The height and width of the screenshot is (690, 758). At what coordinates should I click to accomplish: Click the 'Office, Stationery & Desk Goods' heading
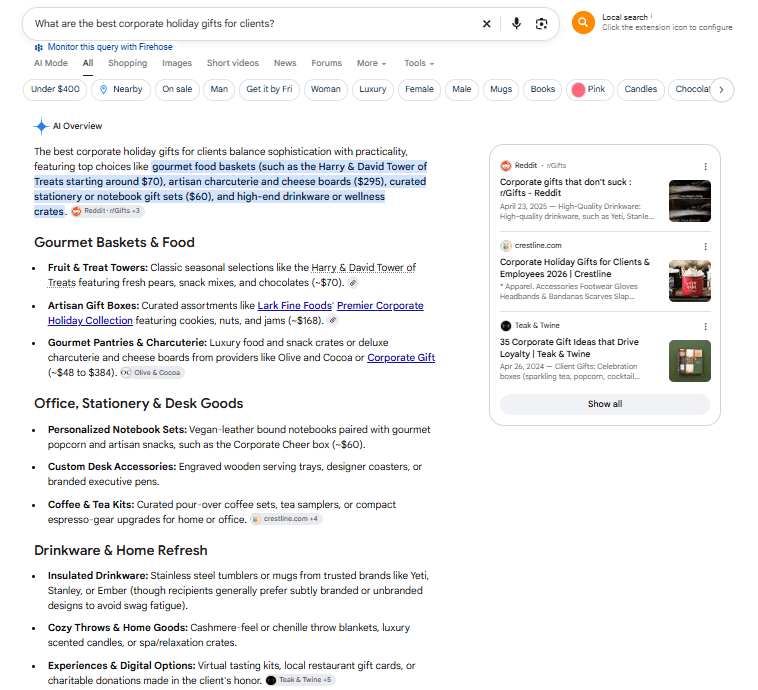coord(139,403)
